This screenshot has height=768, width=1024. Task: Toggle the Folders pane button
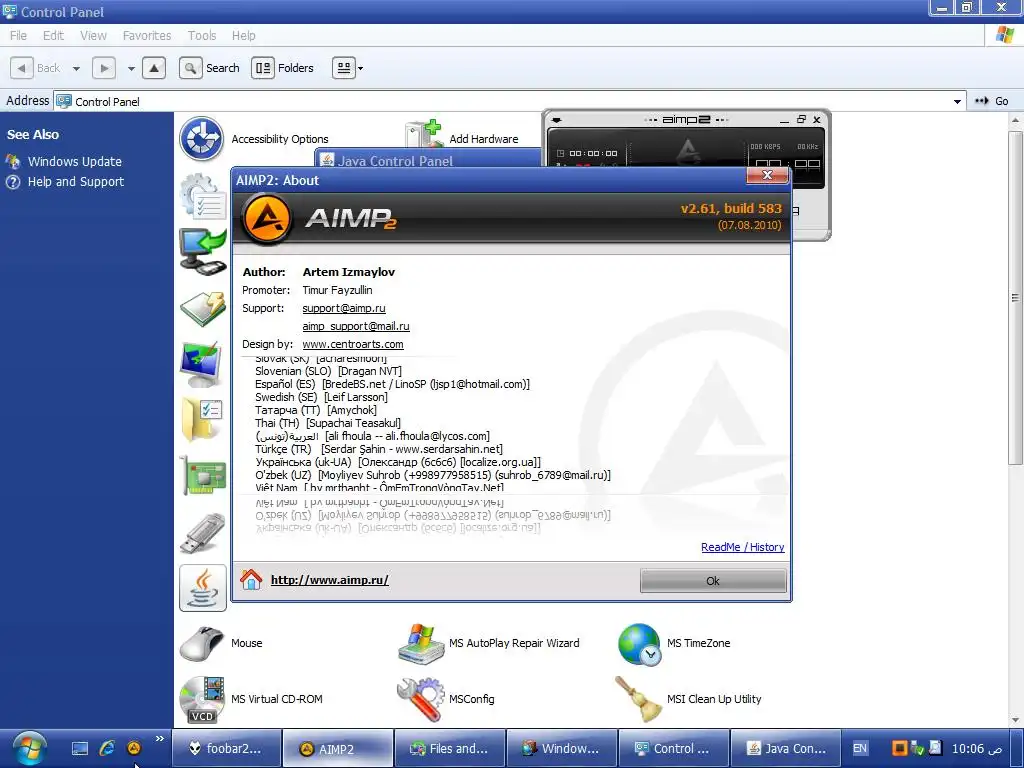(283, 68)
